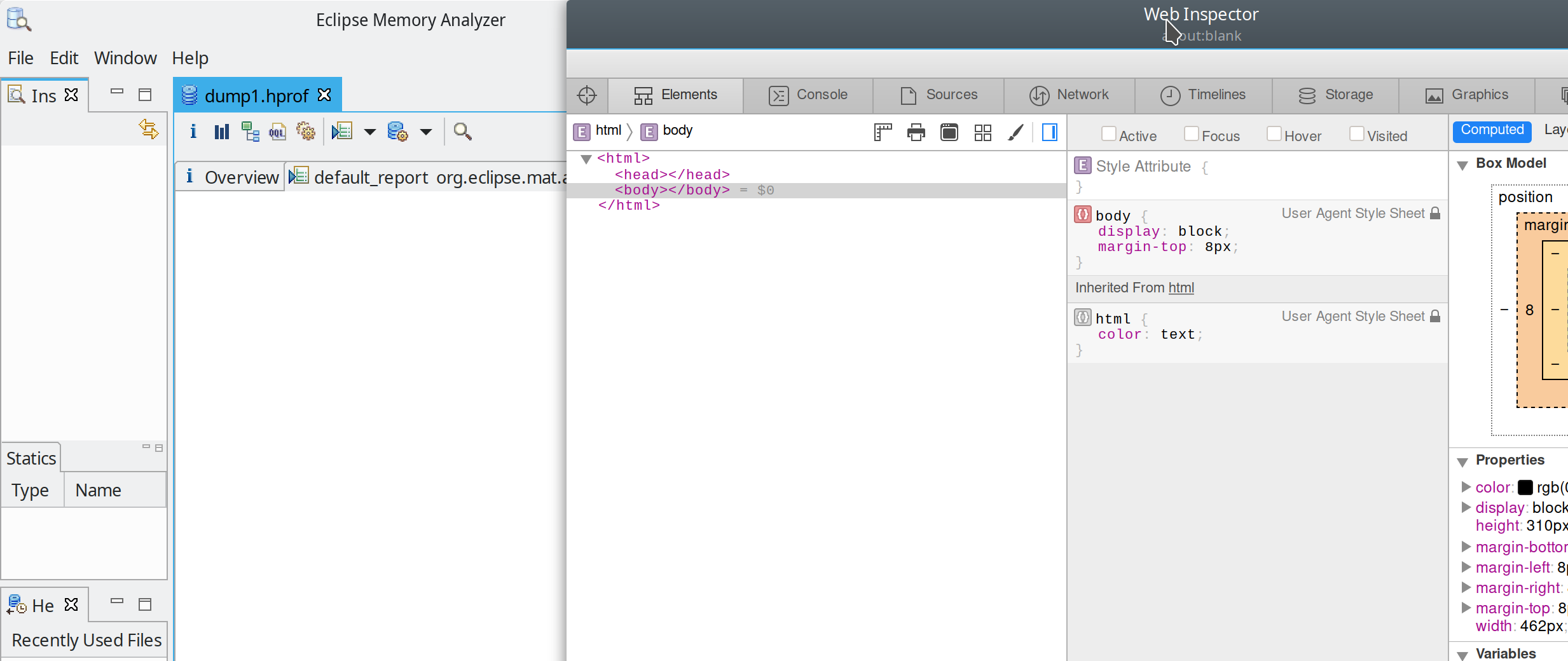Collapse the html node in DOM tree
This screenshot has width=1568, height=661.
[586, 159]
